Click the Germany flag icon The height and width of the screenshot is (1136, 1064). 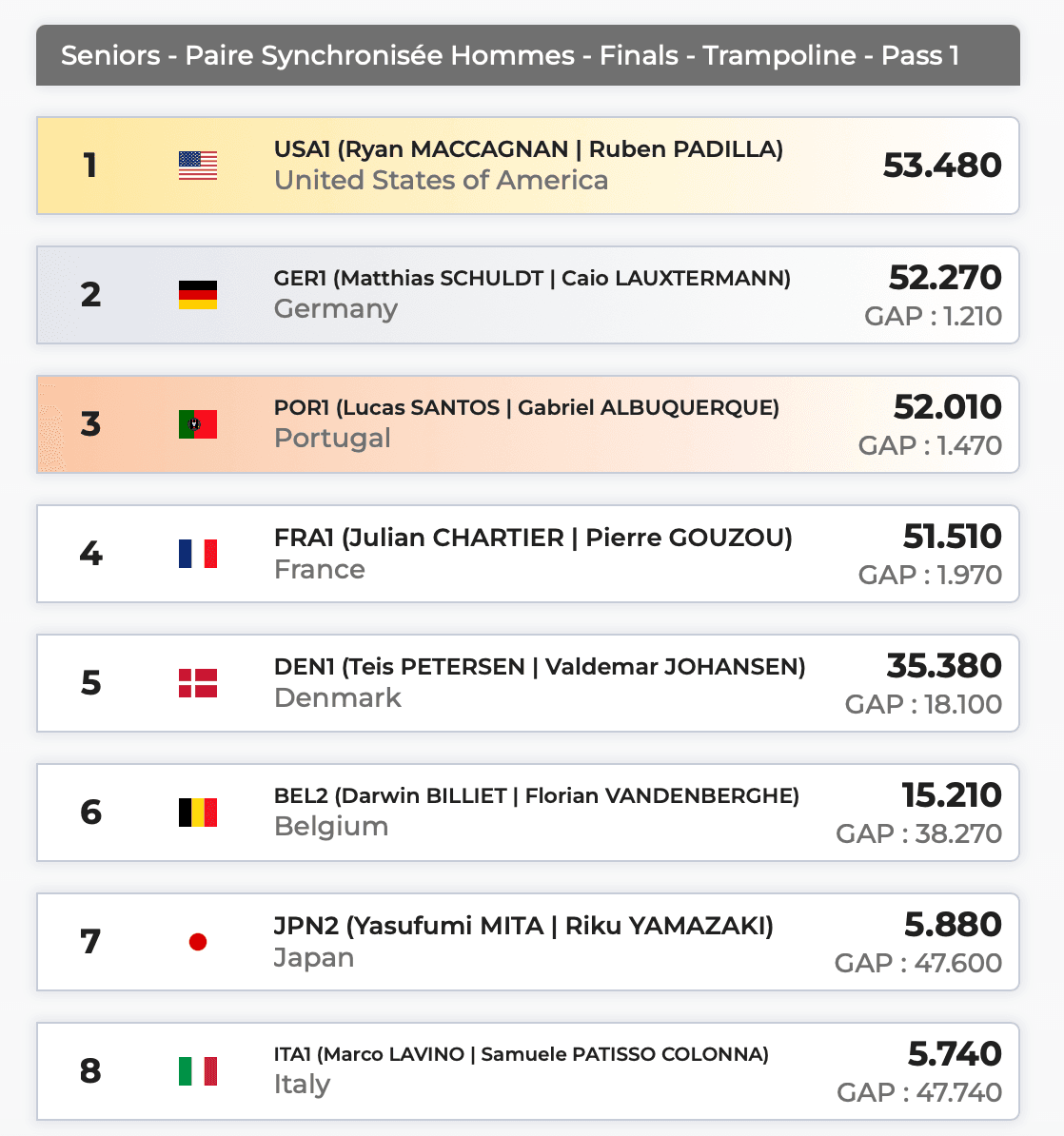(198, 295)
